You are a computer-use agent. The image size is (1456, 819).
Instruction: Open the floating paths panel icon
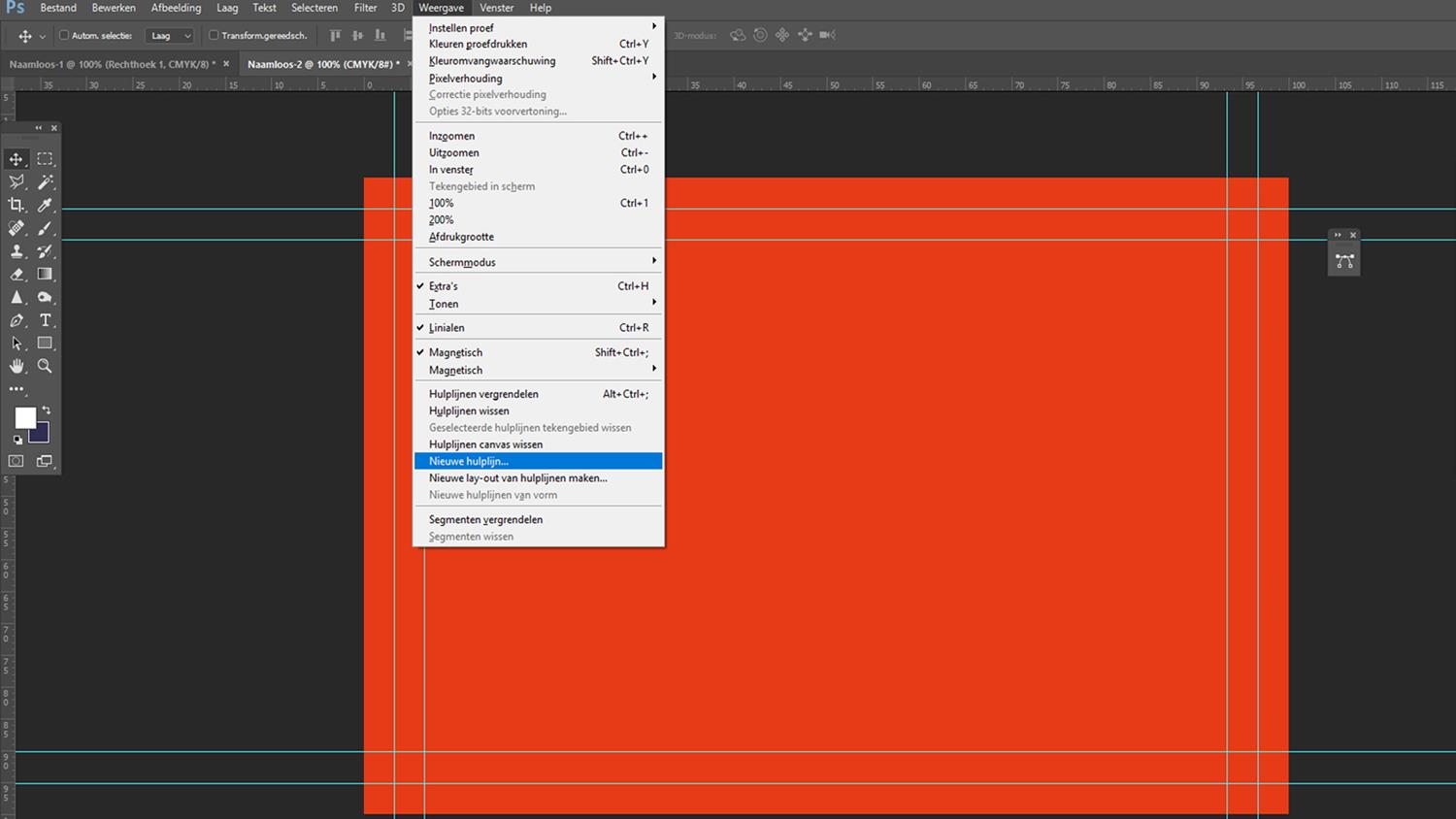[x=1344, y=261]
